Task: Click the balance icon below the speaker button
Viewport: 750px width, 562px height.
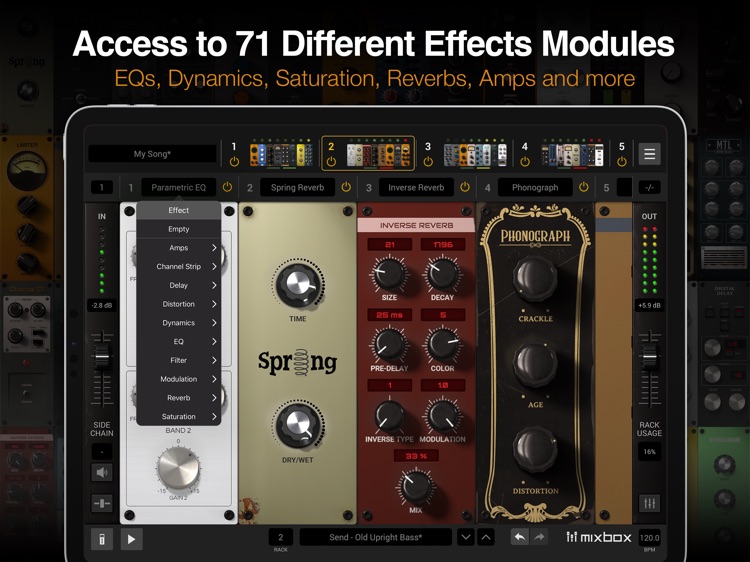Action: 102,503
